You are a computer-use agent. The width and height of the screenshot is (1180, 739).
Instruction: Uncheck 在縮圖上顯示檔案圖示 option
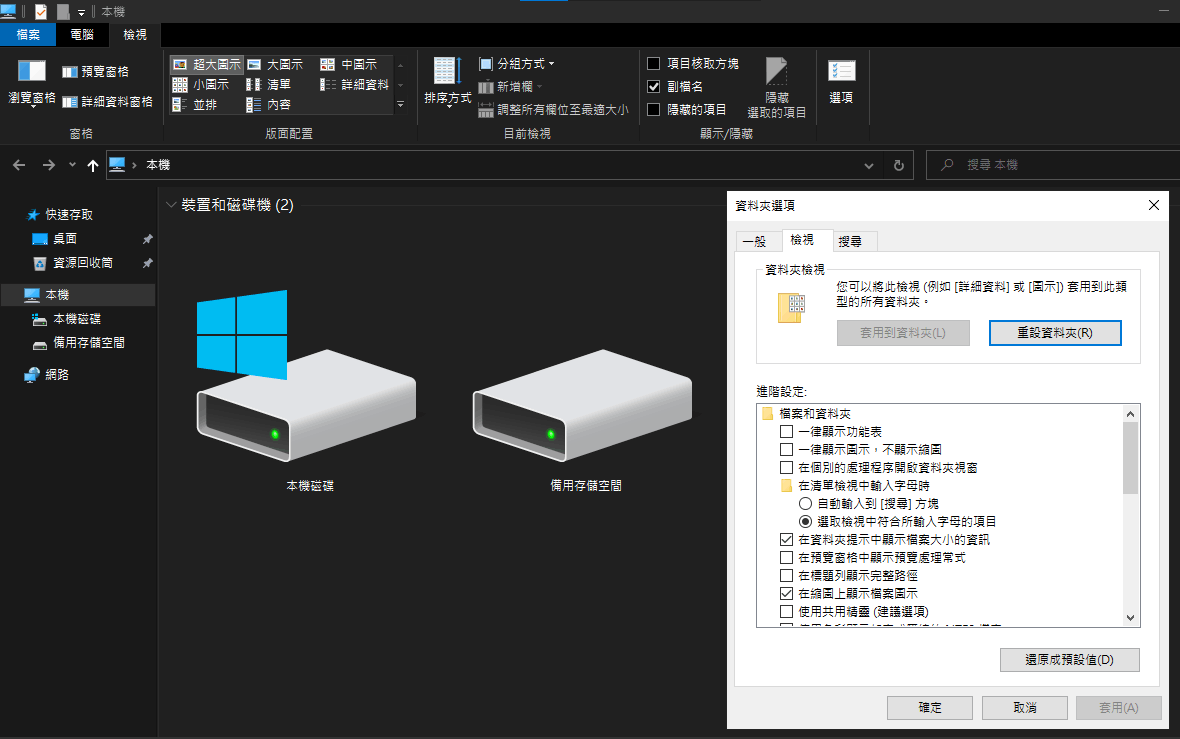coord(786,594)
